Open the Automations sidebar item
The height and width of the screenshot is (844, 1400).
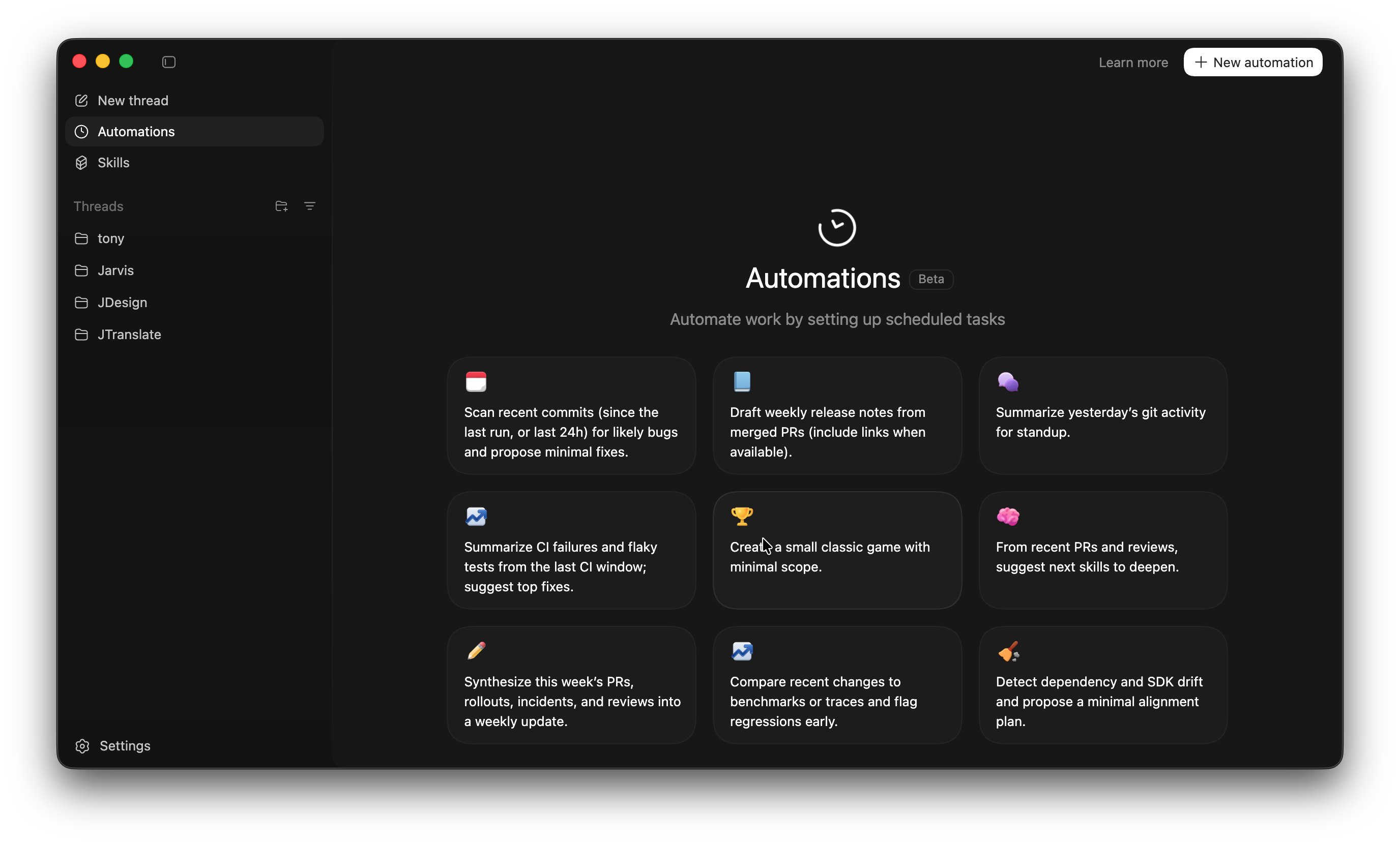tap(136, 132)
